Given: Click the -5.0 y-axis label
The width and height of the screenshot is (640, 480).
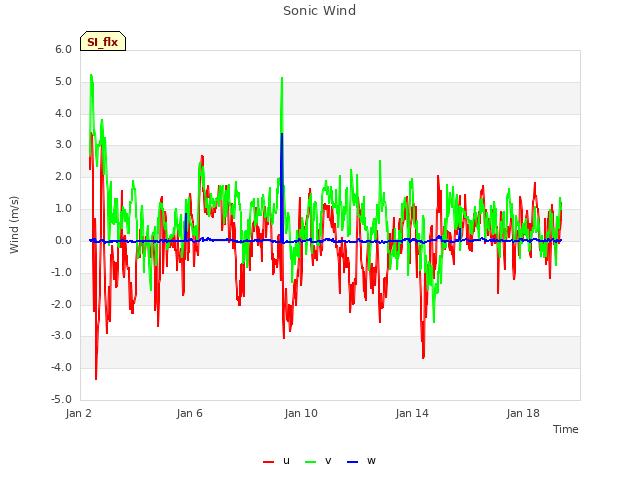Looking at the screenshot, I should coord(62,400).
